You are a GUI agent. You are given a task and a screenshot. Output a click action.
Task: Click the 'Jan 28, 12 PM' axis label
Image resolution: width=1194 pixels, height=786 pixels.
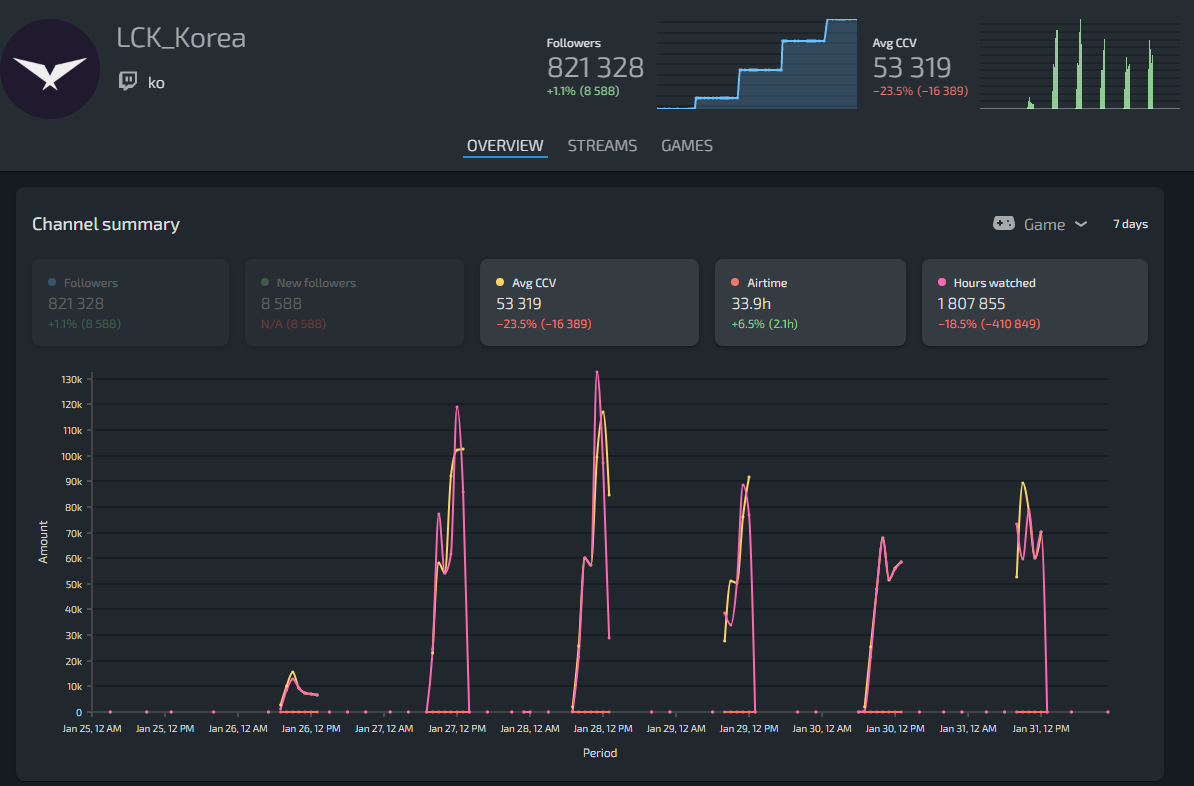602,729
